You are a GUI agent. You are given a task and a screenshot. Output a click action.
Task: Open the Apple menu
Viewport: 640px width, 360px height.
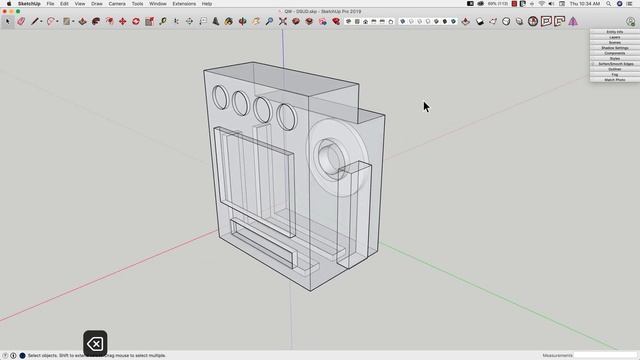(9, 4)
